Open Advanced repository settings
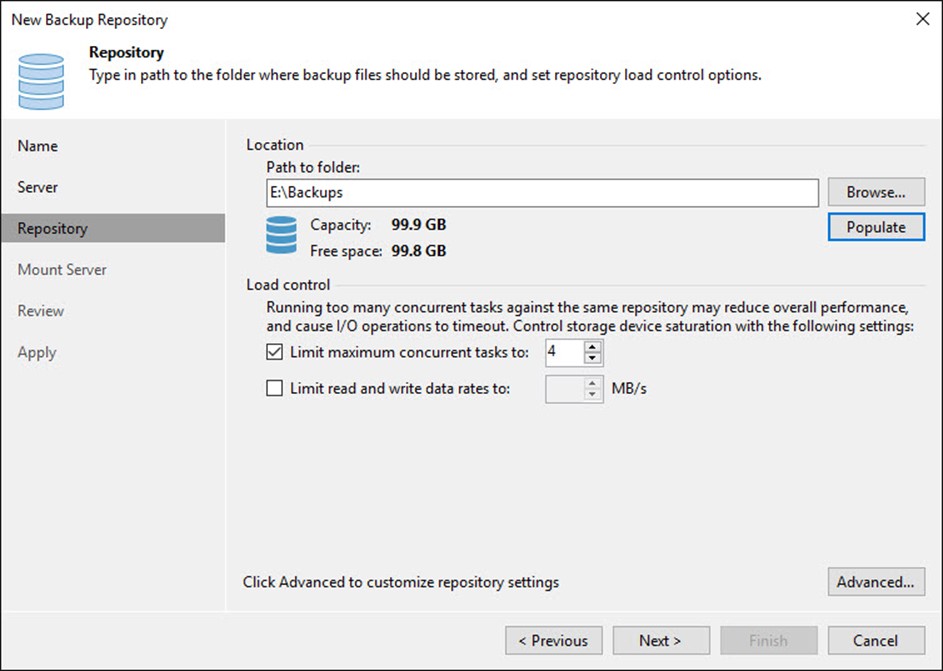The width and height of the screenshot is (943, 671). 875,582
